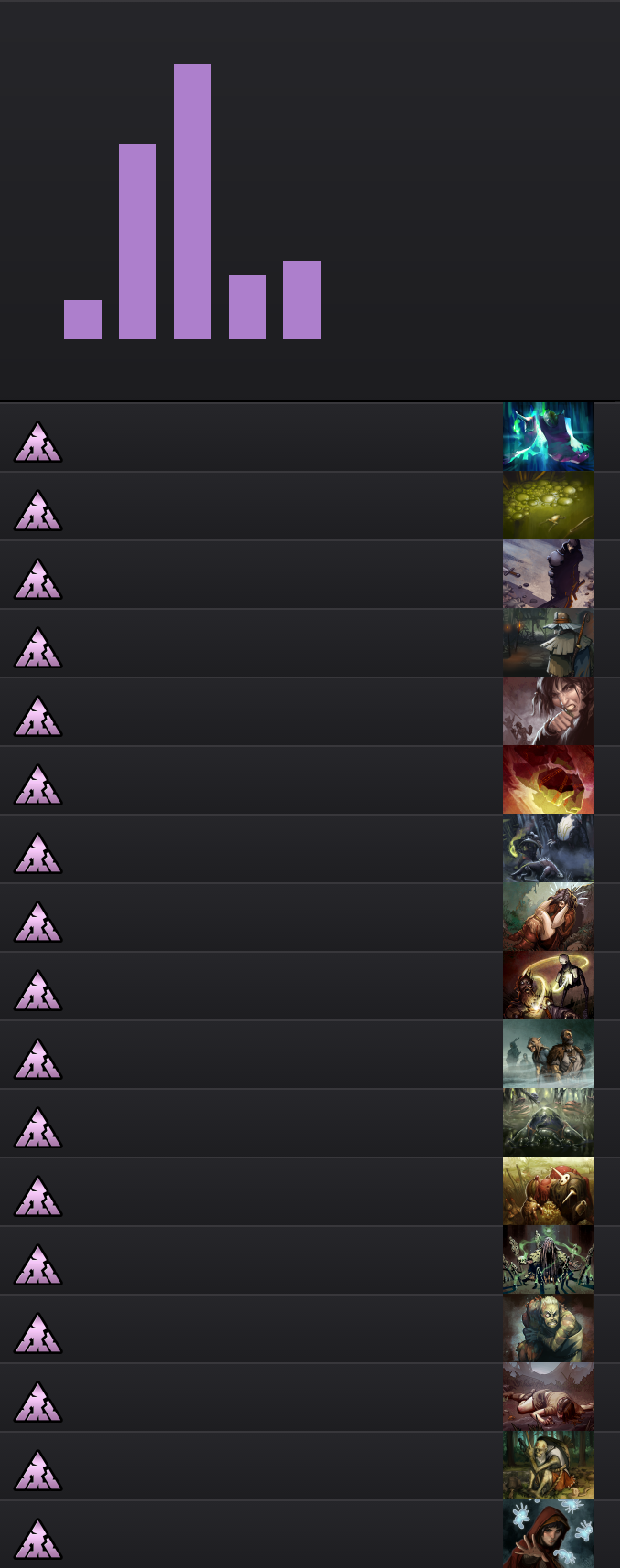Image resolution: width=620 pixels, height=1568 pixels.
Task: Select the Shadow icon next to yellow-green slime artwork
Action: click(x=37, y=510)
